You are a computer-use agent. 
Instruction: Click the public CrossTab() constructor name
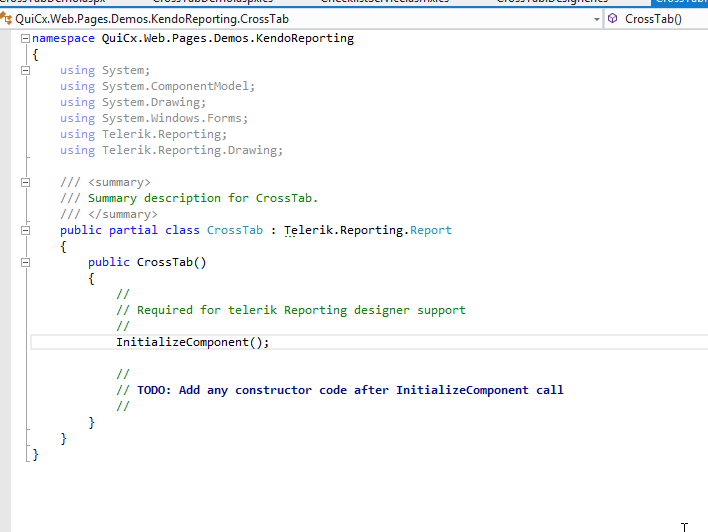pyautogui.click(x=172, y=262)
